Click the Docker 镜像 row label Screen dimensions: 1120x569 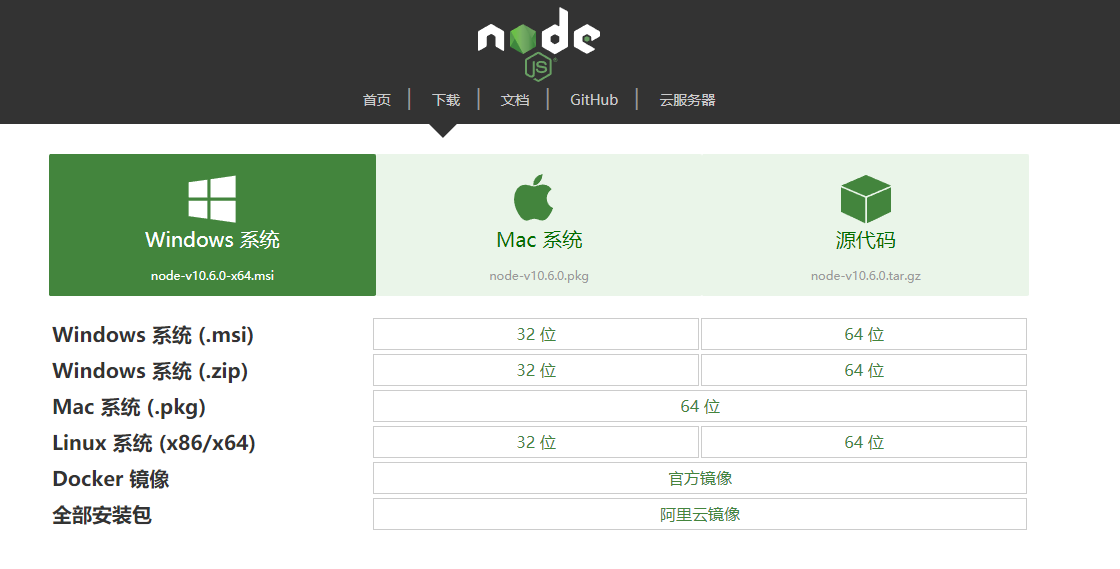(x=111, y=479)
